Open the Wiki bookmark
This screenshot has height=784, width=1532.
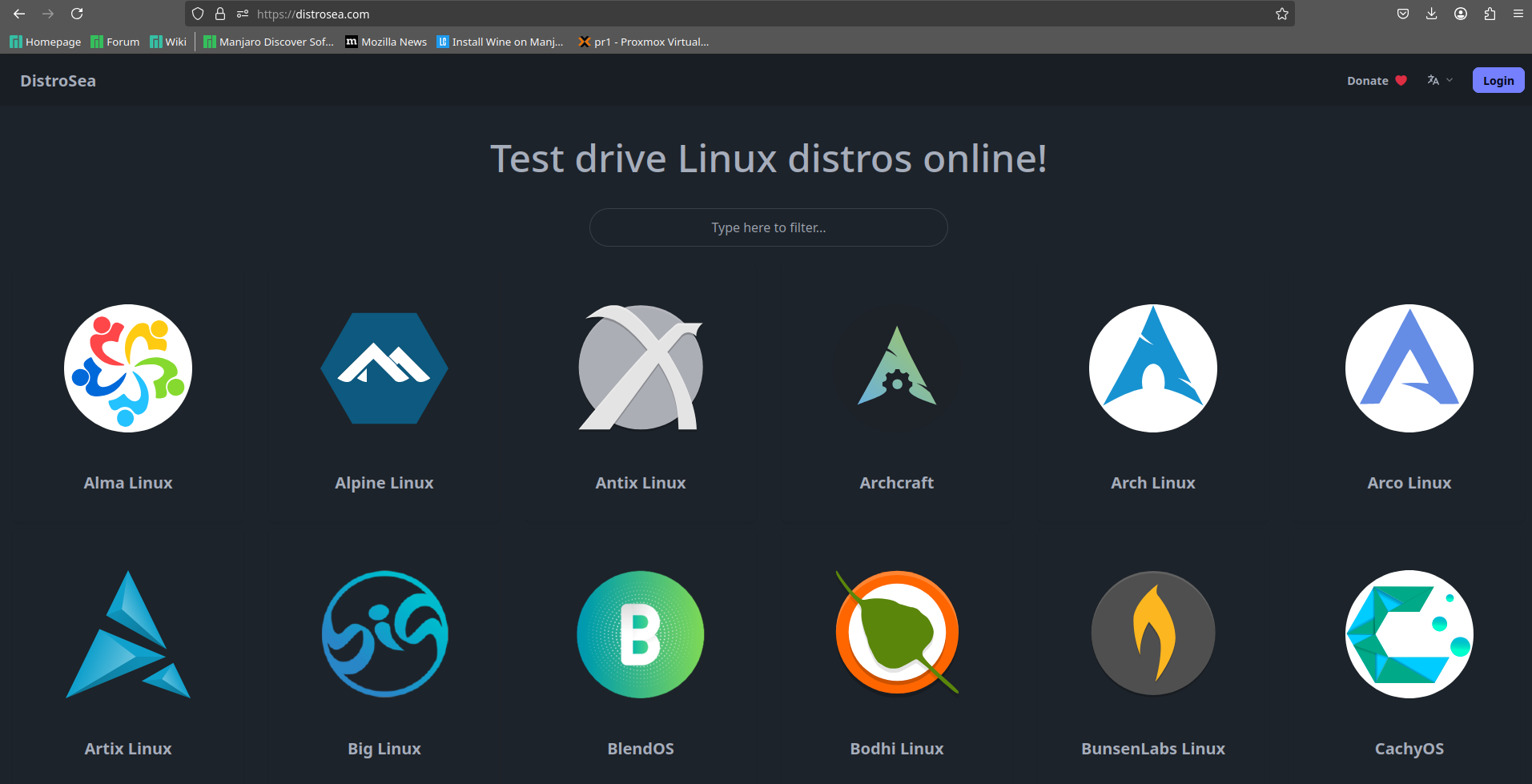(168, 42)
